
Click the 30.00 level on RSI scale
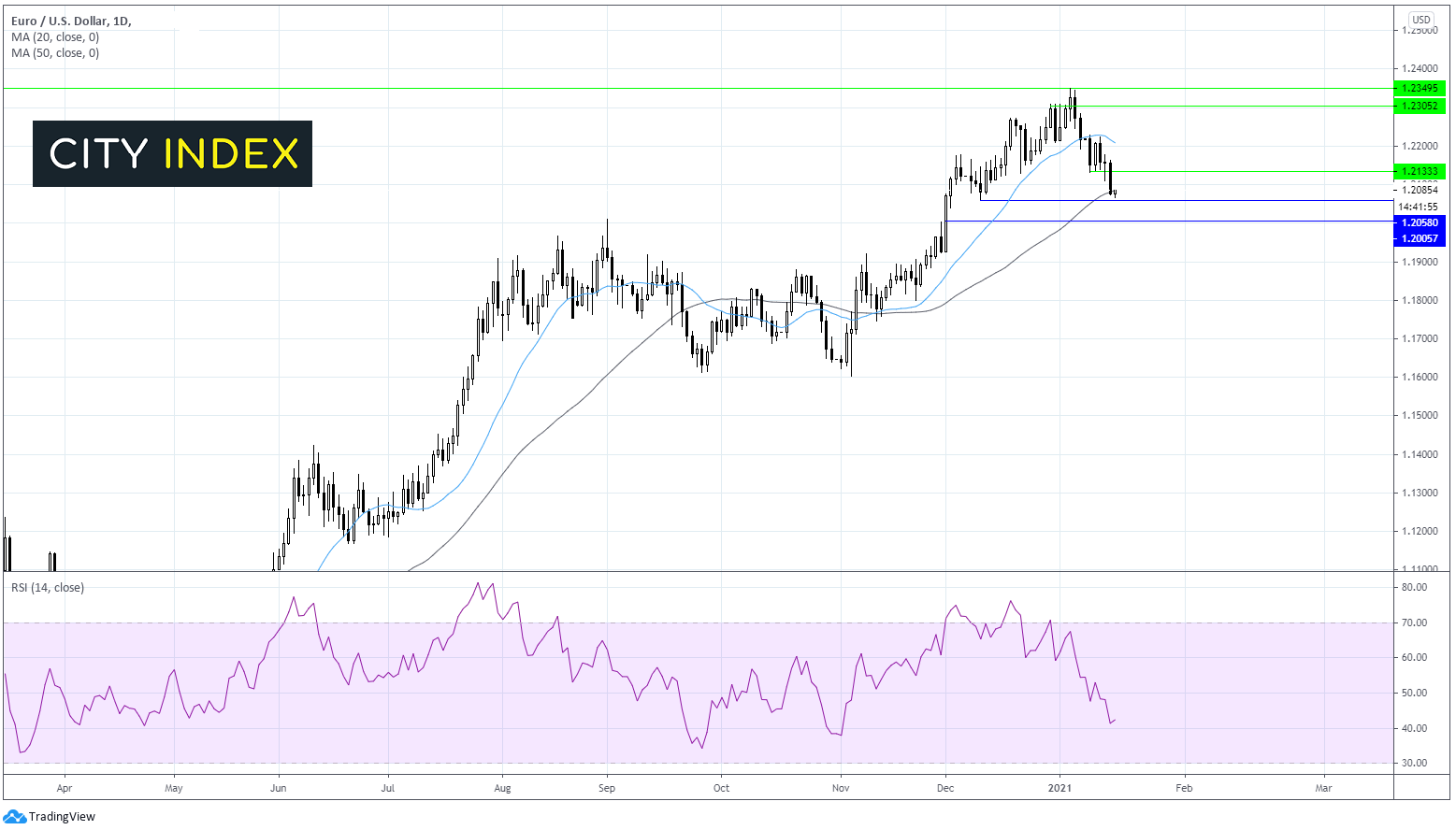point(1415,763)
